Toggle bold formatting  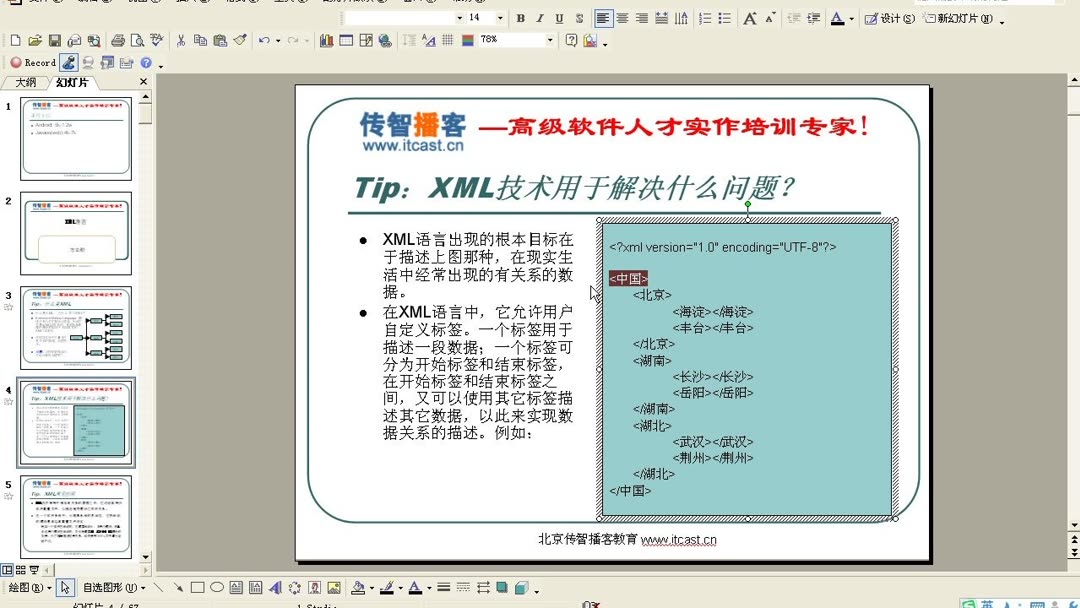pyautogui.click(x=520, y=17)
